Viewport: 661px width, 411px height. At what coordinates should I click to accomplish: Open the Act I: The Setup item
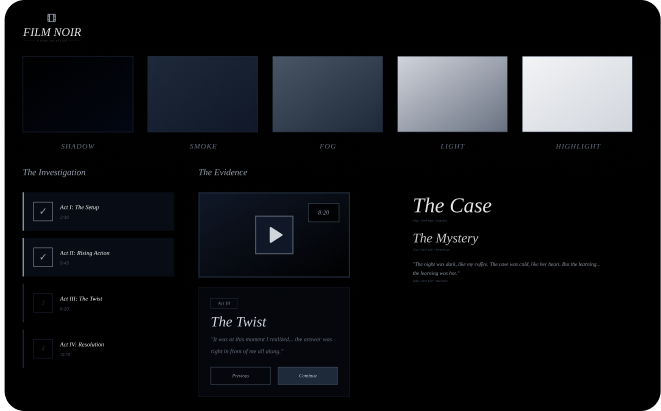pos(98,212)
